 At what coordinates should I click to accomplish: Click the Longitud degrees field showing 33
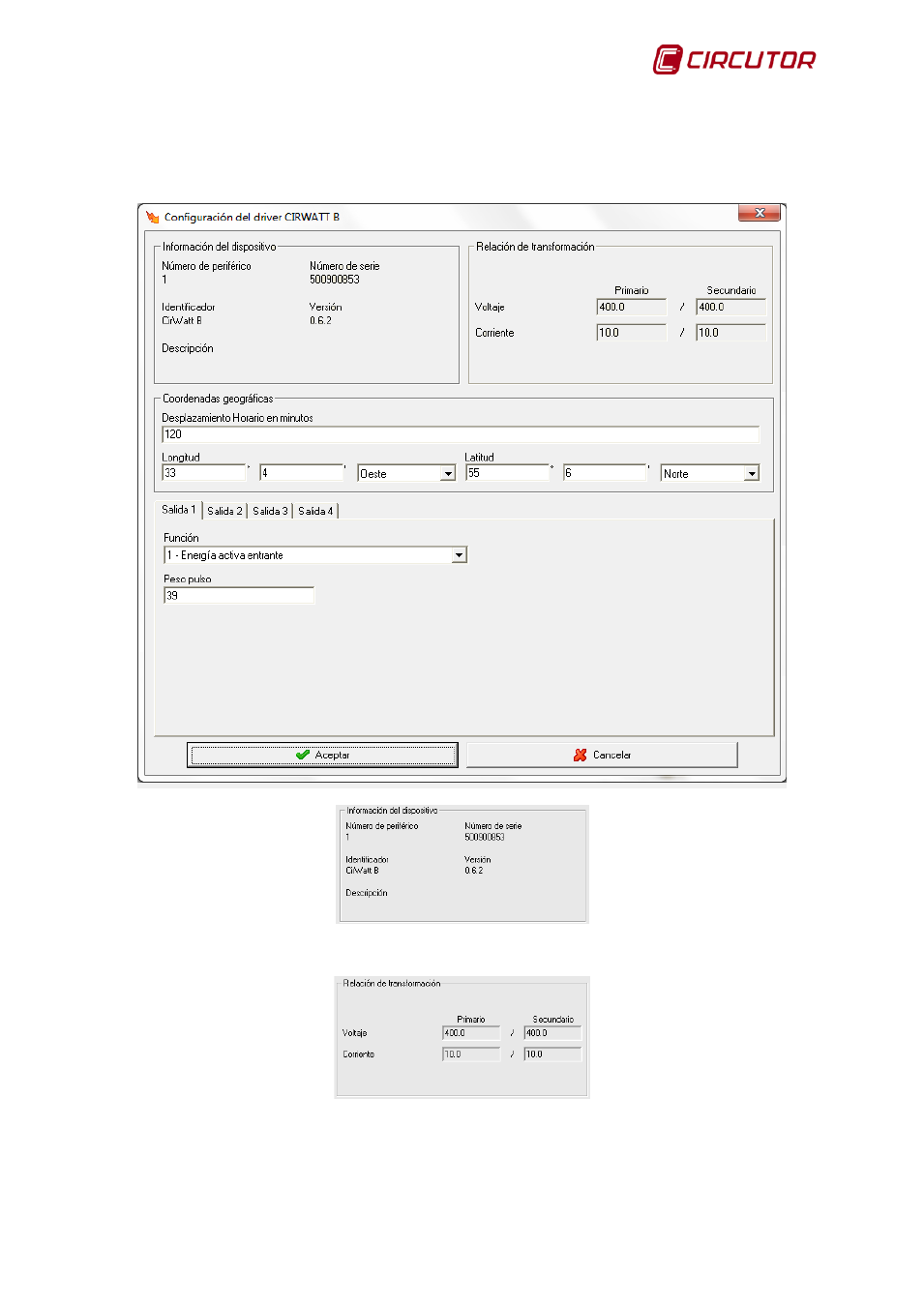click(x=204, y=473)
